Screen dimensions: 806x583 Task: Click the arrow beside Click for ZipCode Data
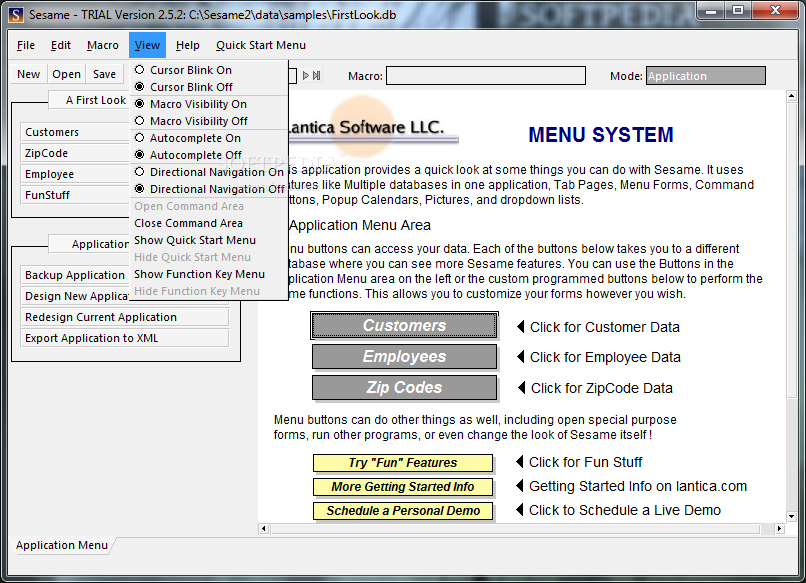521,387
